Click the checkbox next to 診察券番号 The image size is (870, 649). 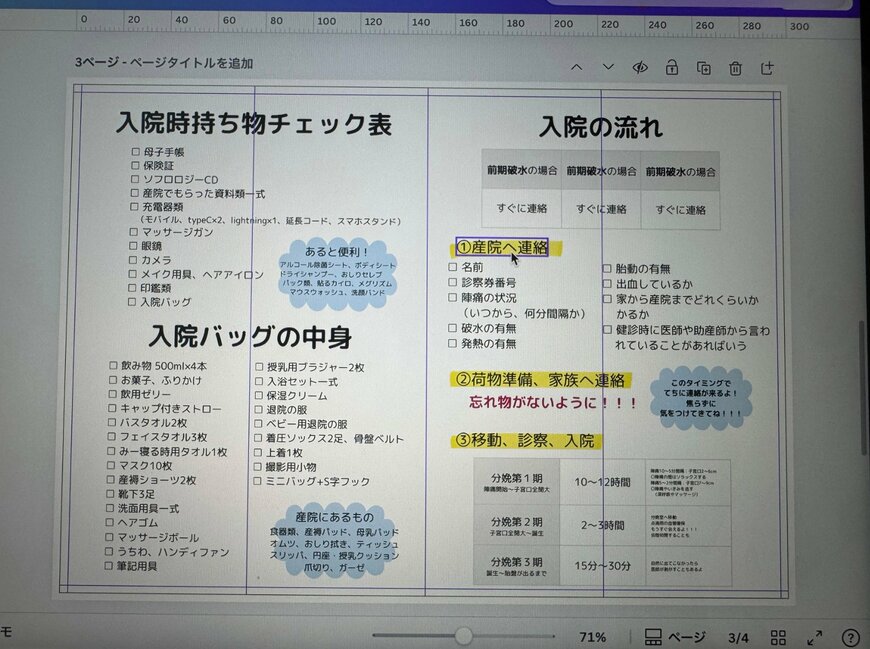click(453, 282)
